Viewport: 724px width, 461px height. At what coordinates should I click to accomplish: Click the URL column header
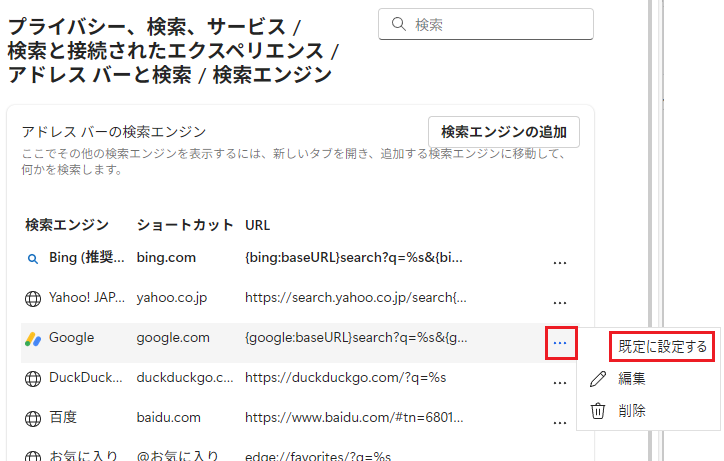[x=258, y=225]
